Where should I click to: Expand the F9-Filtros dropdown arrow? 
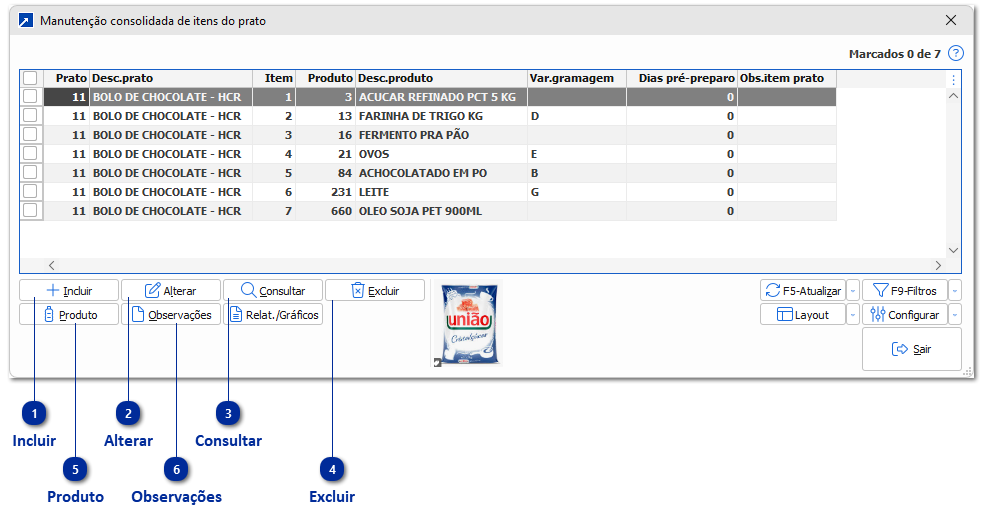[x=955, y=290]
